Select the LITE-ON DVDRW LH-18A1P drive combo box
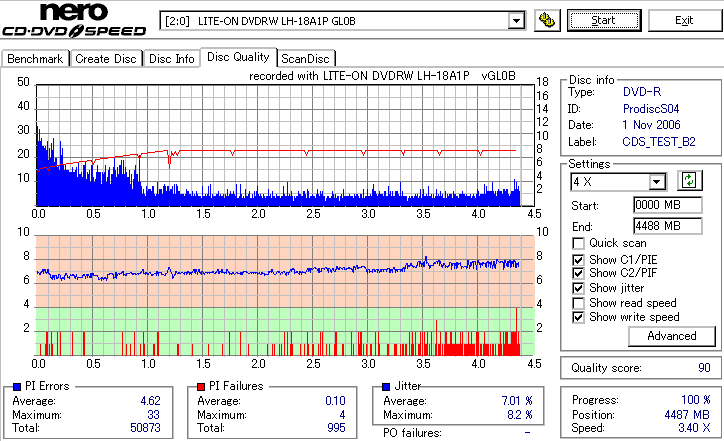Screen dimensions: 724x441 coord(343,21)
